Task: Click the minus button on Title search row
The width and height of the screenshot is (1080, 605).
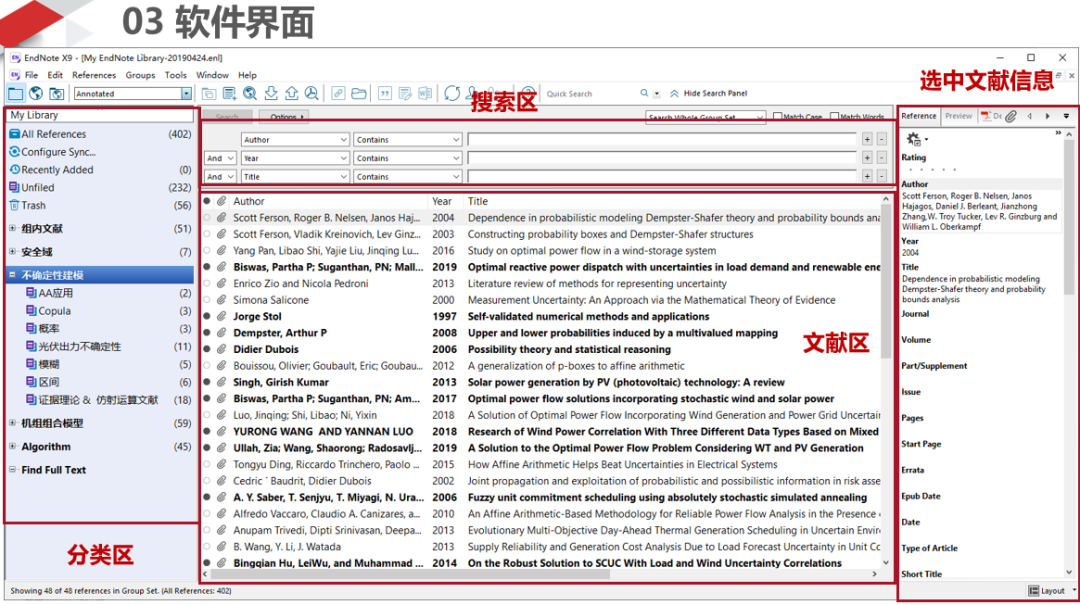Action: click(882, 177)
